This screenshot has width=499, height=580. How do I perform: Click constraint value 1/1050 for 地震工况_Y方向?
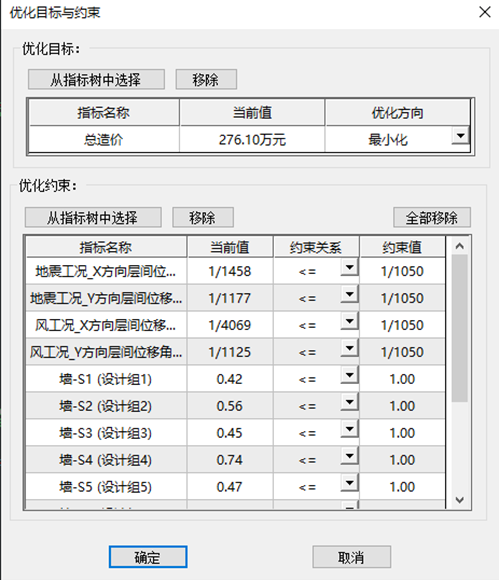click(x=402, y=298)
